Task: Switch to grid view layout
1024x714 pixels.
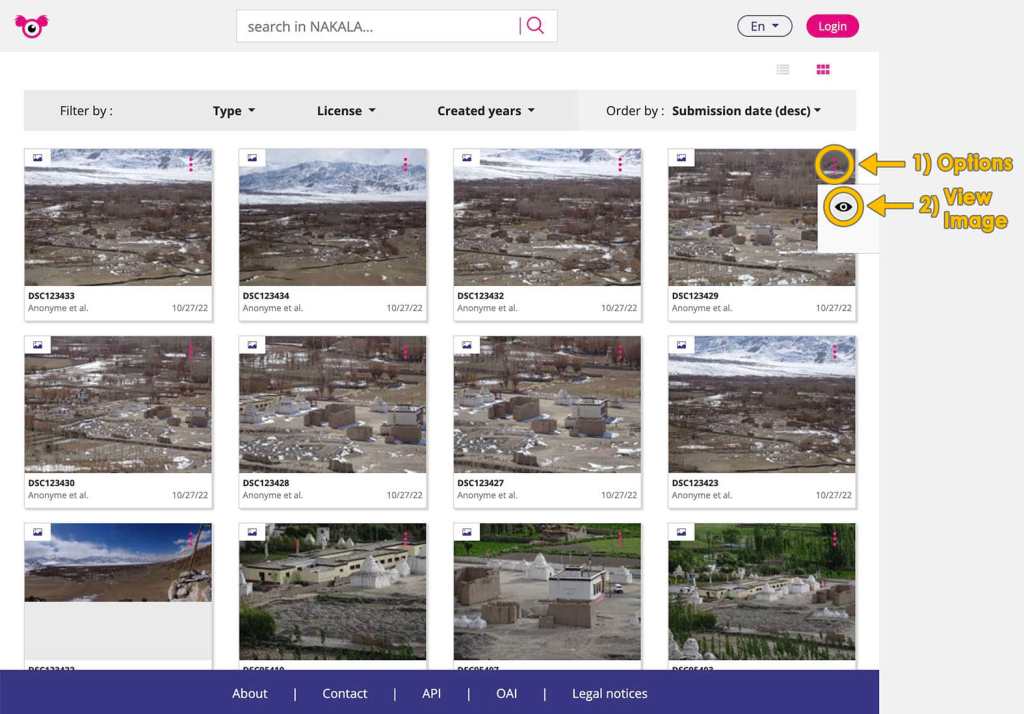Action: pyautogui.click(x=823, y=69)
